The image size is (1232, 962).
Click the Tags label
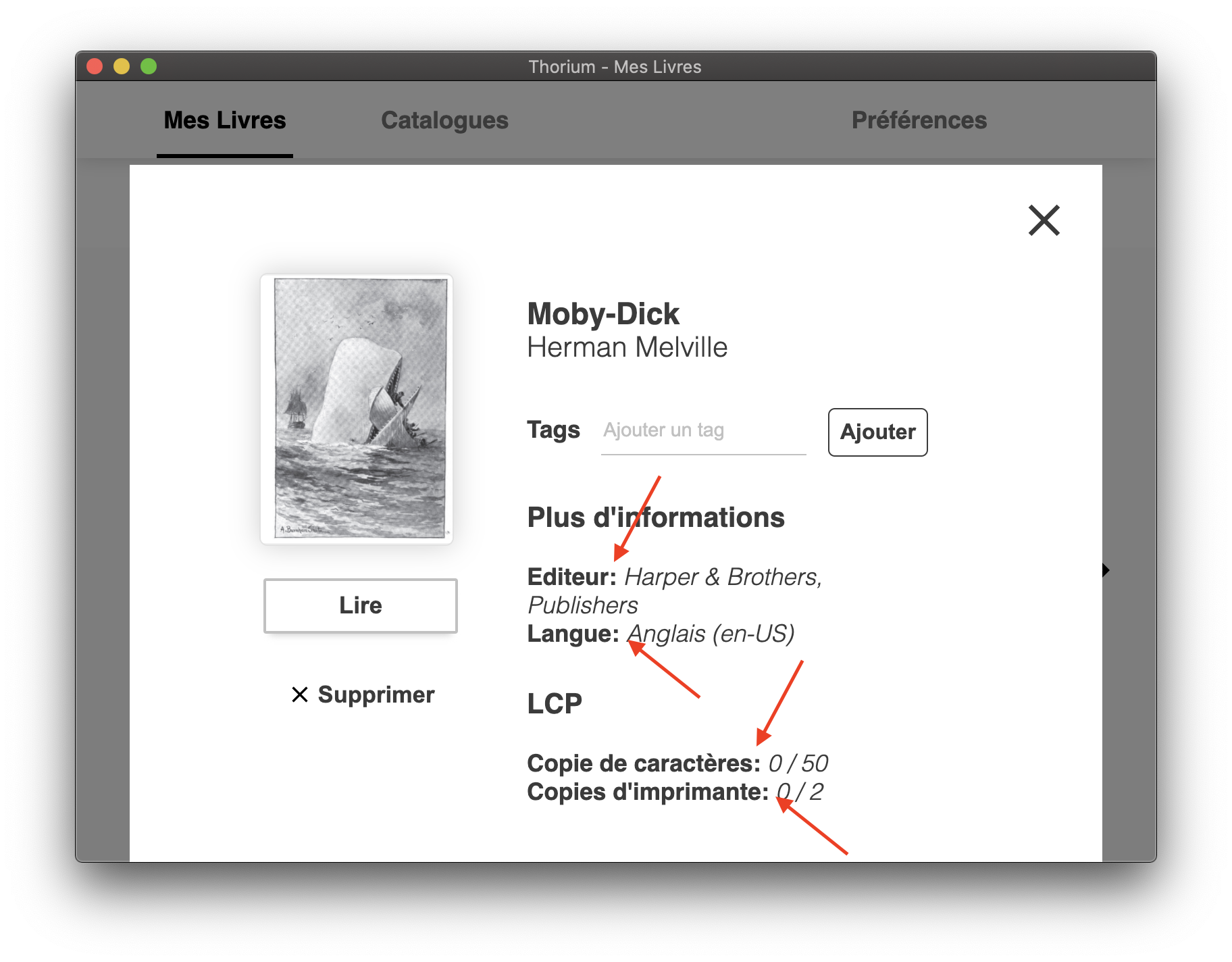point(553,430)
